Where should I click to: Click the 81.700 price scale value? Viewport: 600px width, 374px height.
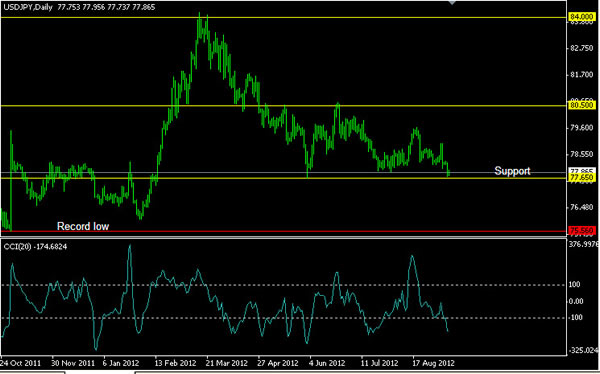pyautogui.click(x=582, y=75)
